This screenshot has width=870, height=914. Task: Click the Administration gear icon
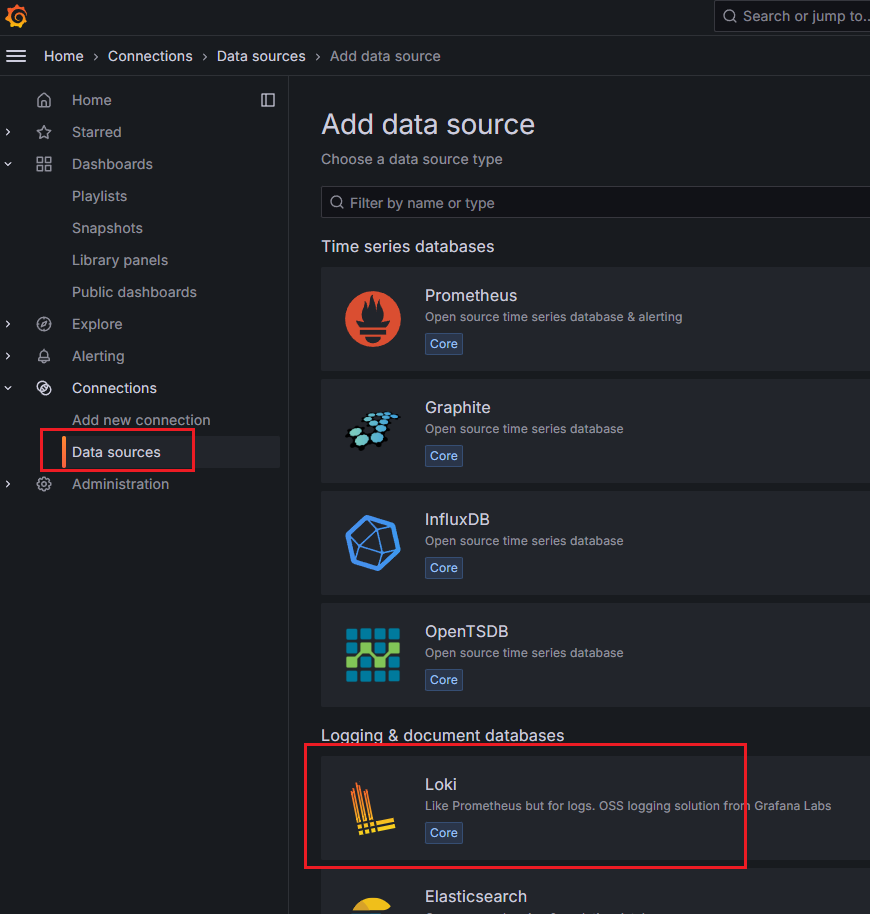click(44, 484)
